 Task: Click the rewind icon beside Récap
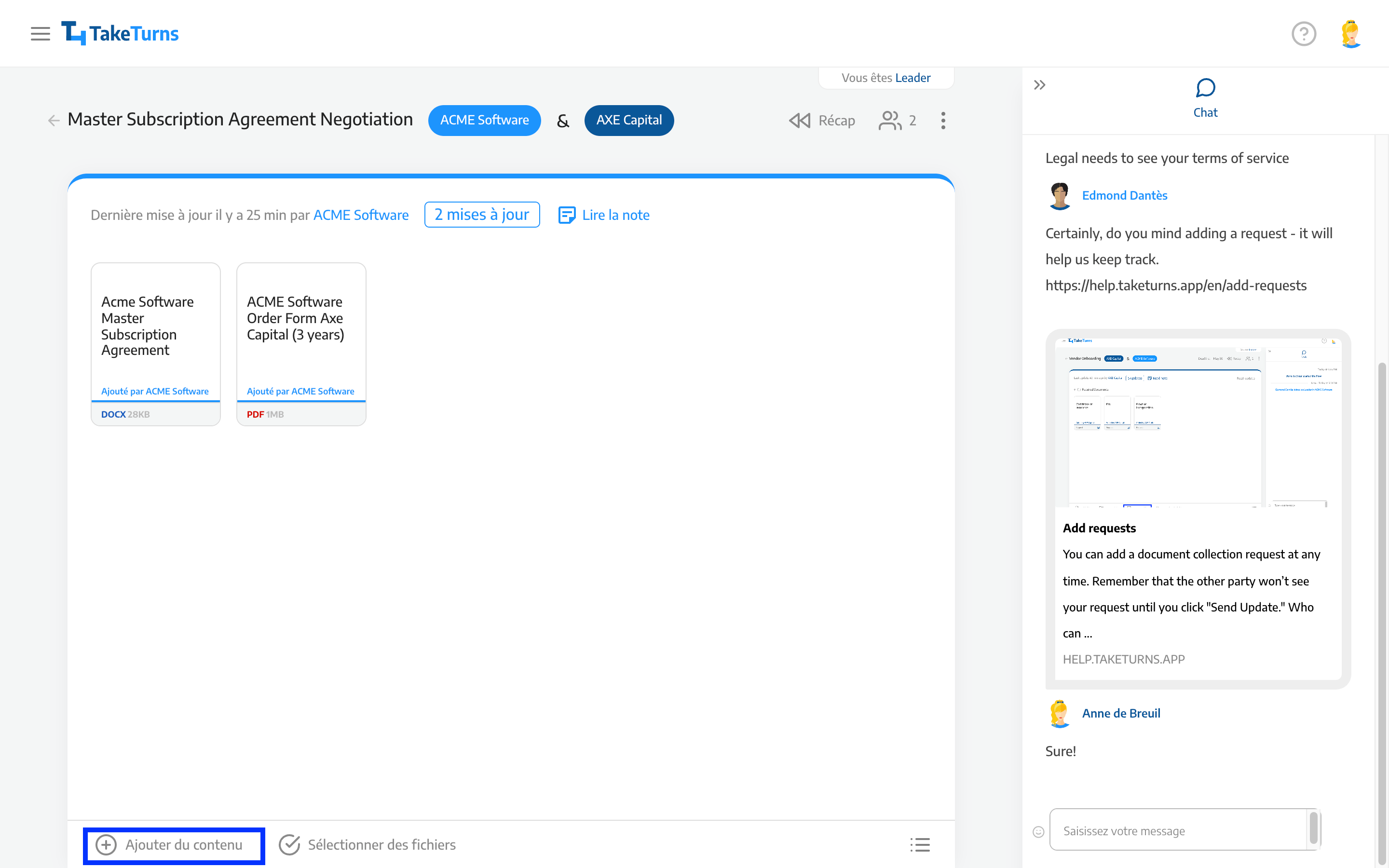pyautogui.click(x=800, y=121)
